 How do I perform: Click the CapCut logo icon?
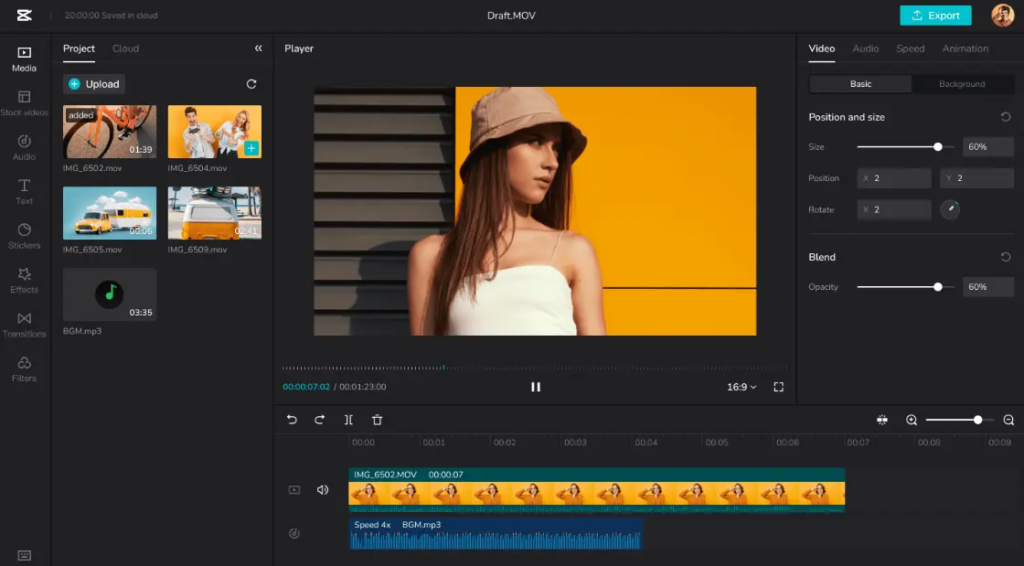(24, 15)
